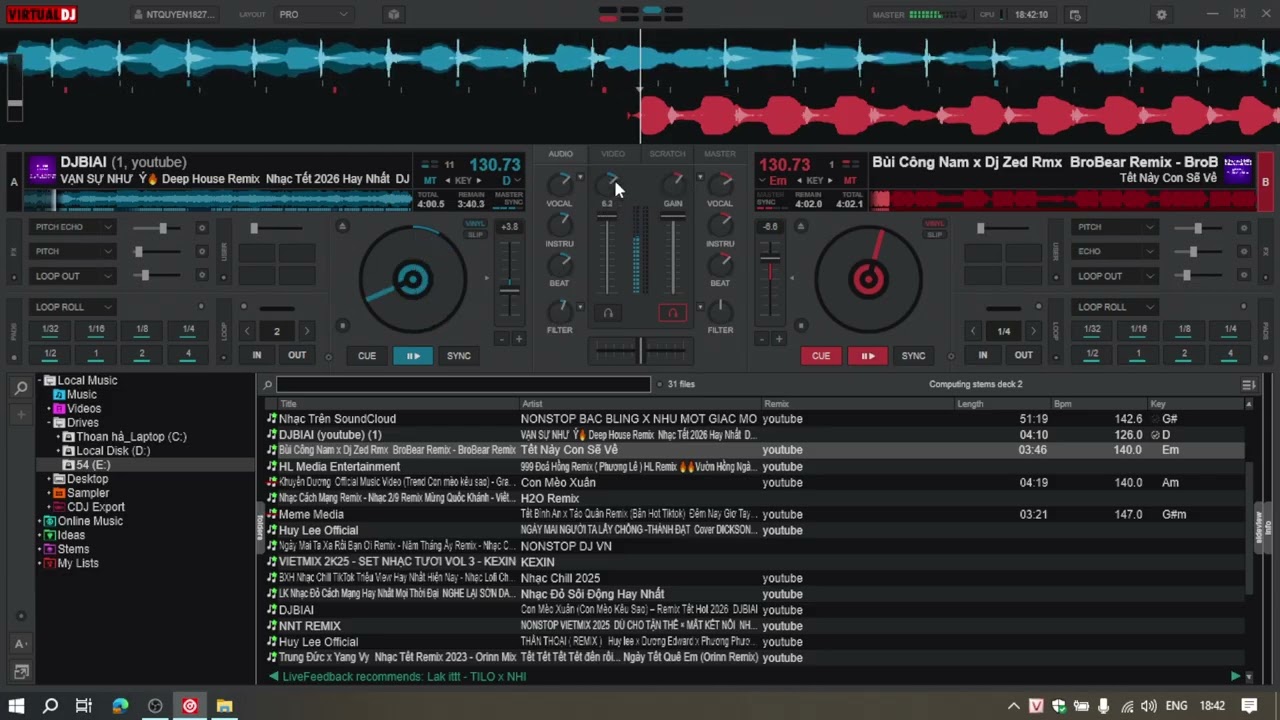1280x720 pixels.
Task: Switch mixer to SCRATCH tab
Action: pyautogui.click(x=667, y=154)
